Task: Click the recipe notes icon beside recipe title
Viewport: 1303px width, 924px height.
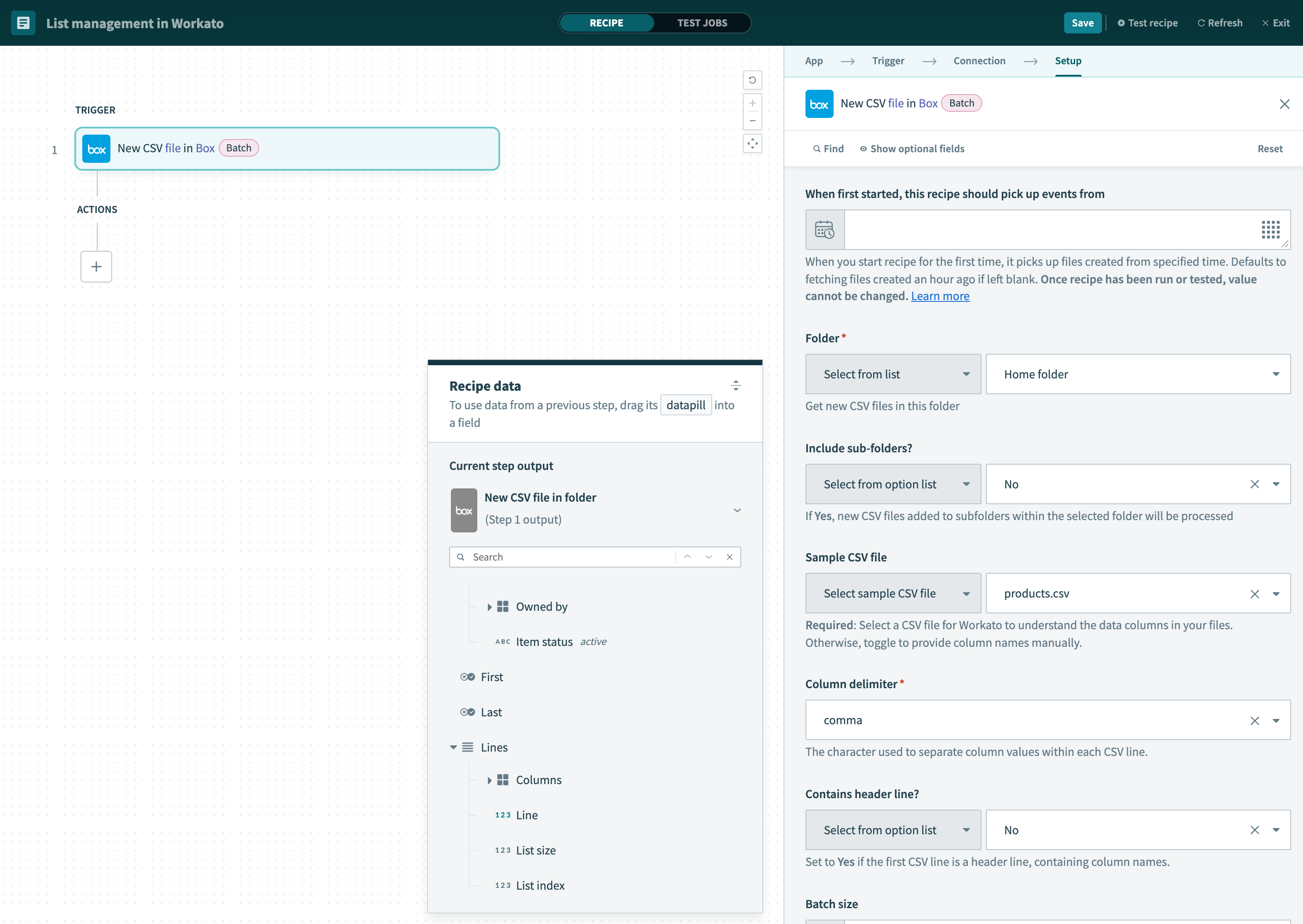Action: click(x=23, y=23)
